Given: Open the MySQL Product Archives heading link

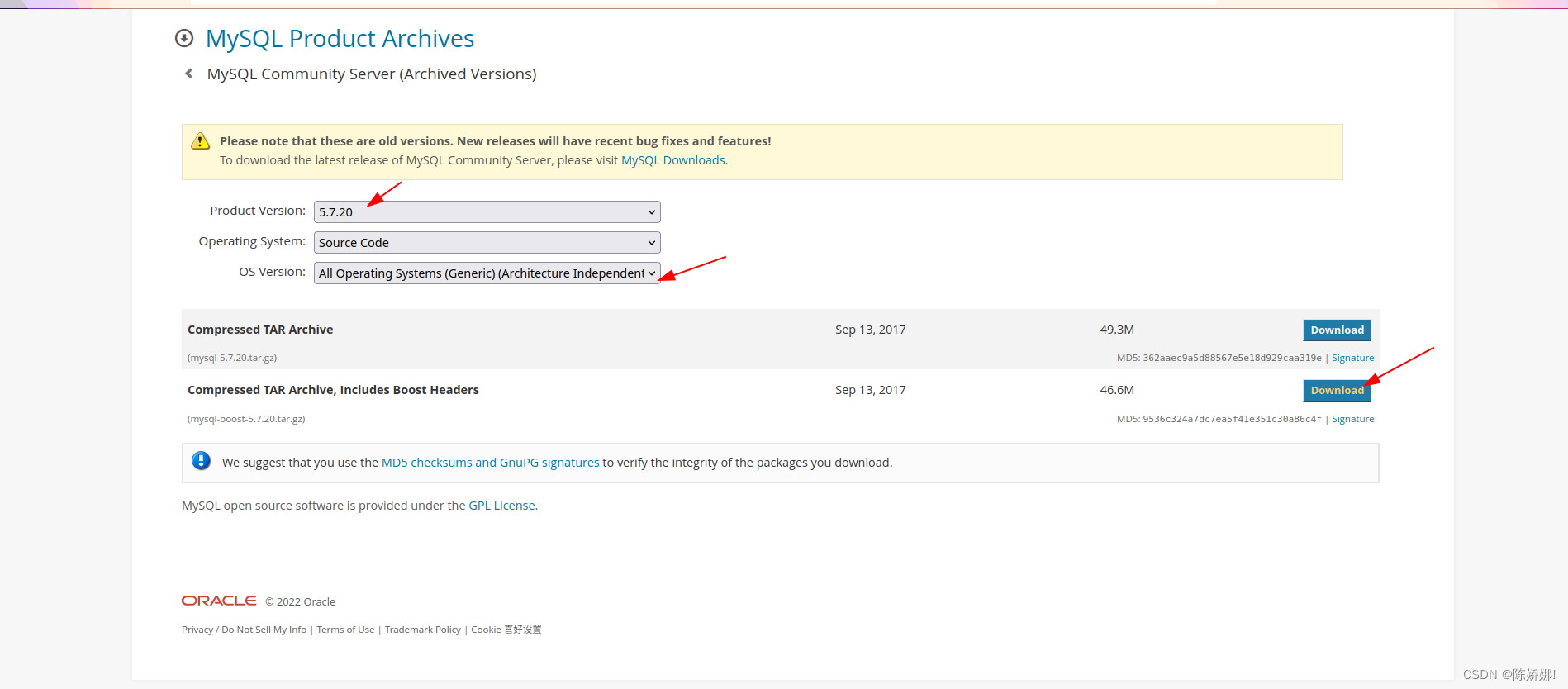Looking at the screenshot, I should click(340, 38).
